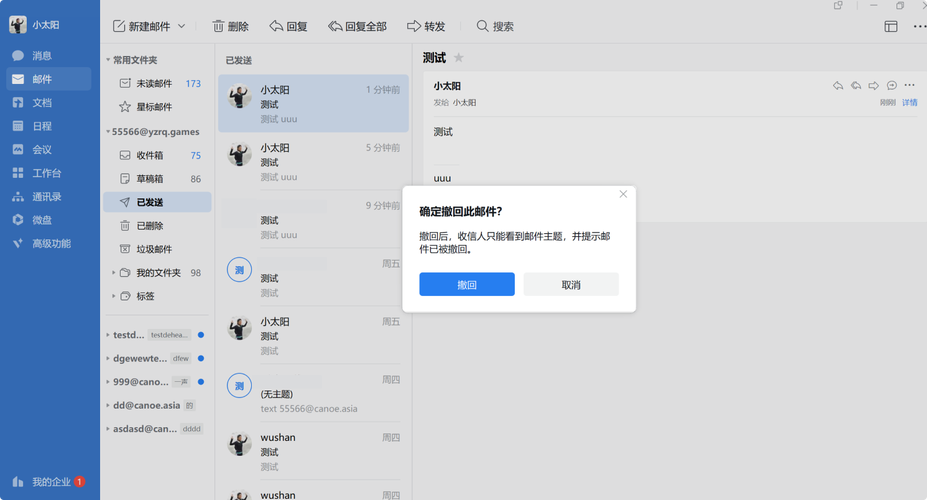Image resolution: width=927 pixels, height=500 pixels.
Task: Open the message header more options
Action: pos(909,86)
